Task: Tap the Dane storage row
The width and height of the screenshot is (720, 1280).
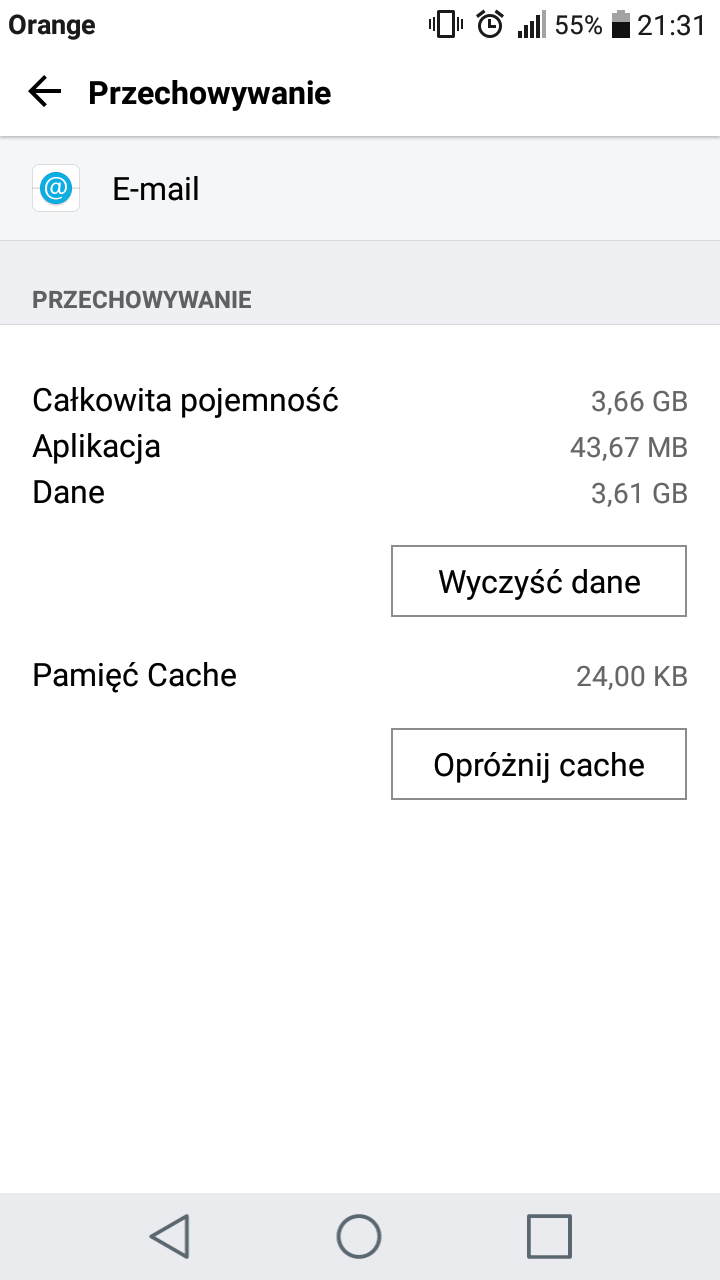Action: 360,492
